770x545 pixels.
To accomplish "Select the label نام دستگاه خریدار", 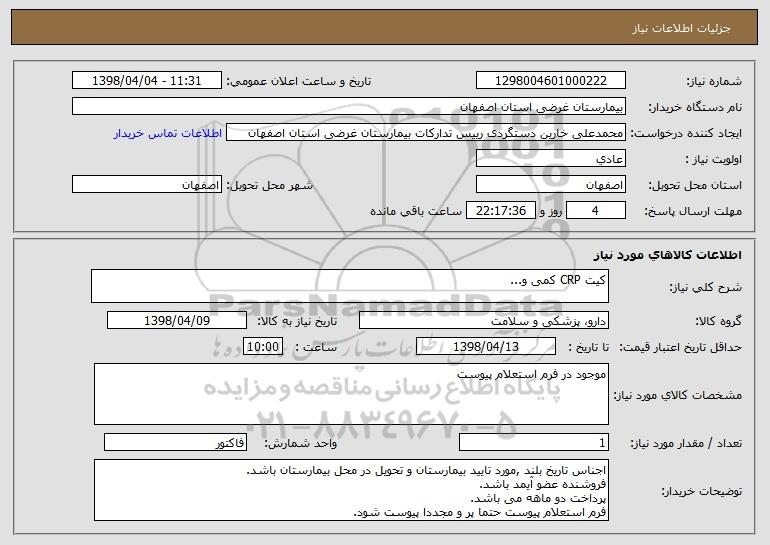I will [x=695, y=107].
